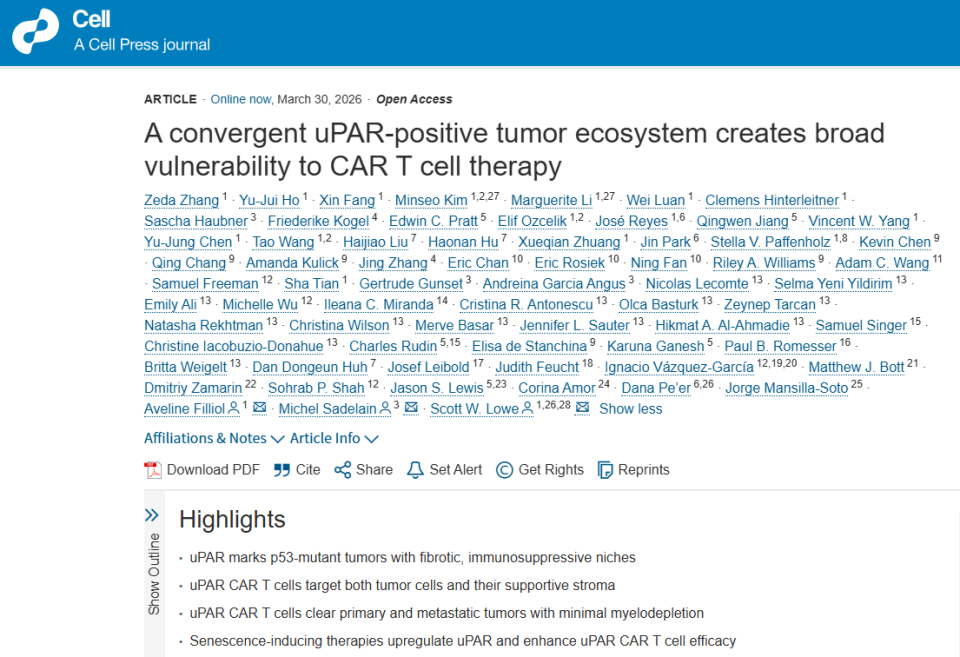Open author Clemens Hinterleitner link
This screenshot has width=960, height=657.
pos(771,200)
